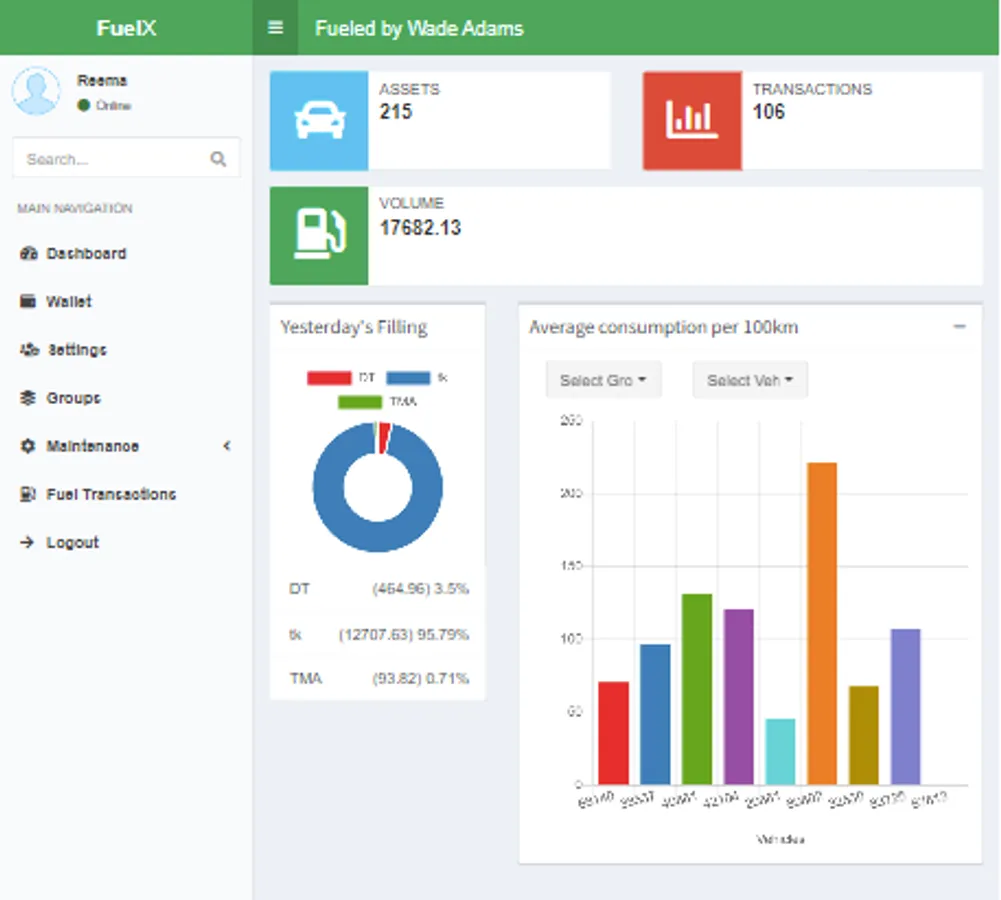The height and width of the screenshot is (900, 1001).
Task: Click the purple bar in chart
Action: tap(739, 697)
